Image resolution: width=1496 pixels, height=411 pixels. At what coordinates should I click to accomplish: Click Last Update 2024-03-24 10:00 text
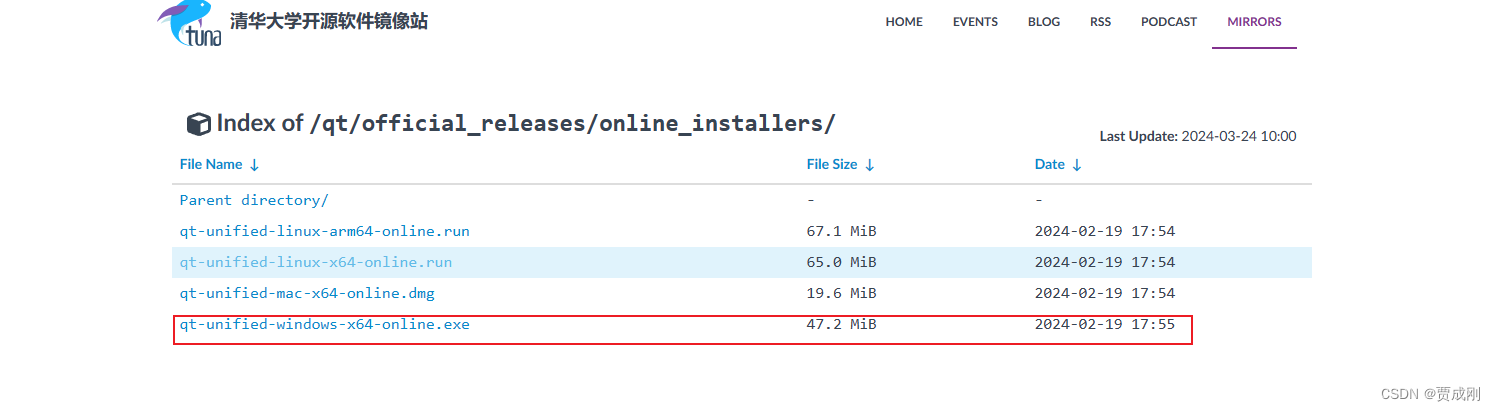(x=1198, y=136)
